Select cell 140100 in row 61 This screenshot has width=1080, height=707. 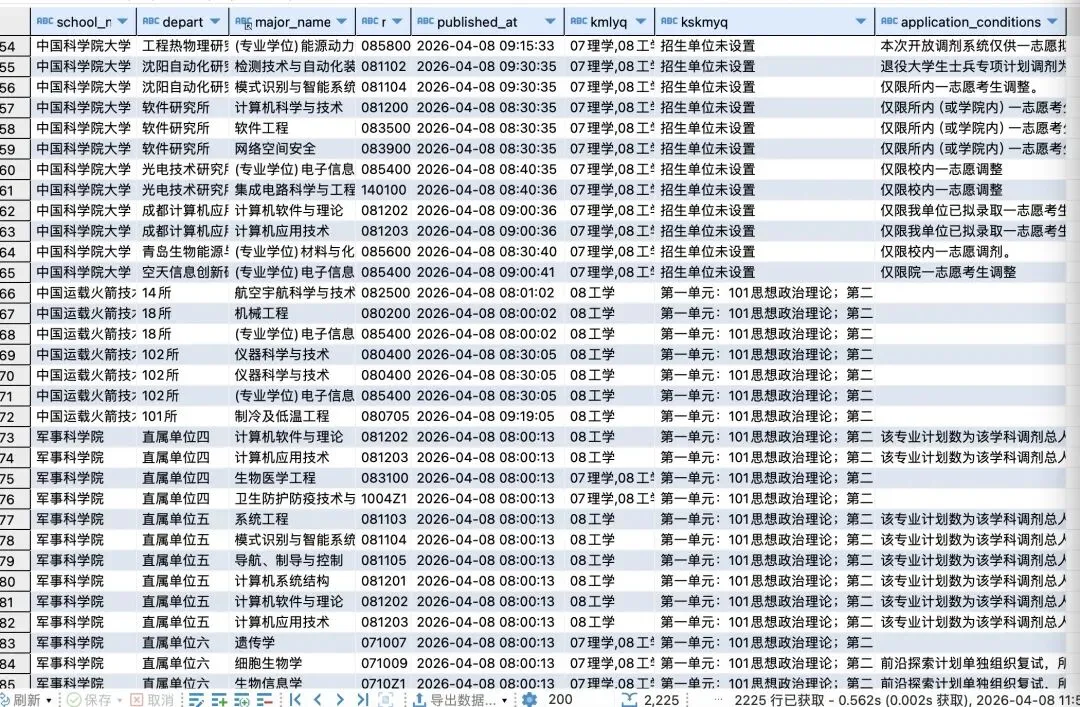pos(384,189)
